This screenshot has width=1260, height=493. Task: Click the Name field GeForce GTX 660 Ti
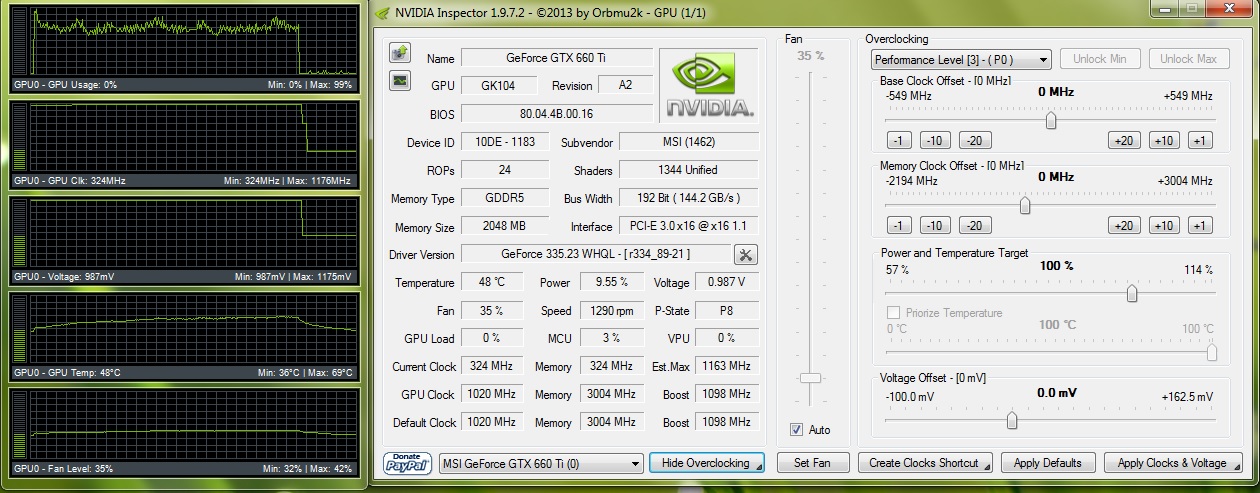[x=557, y=58]
